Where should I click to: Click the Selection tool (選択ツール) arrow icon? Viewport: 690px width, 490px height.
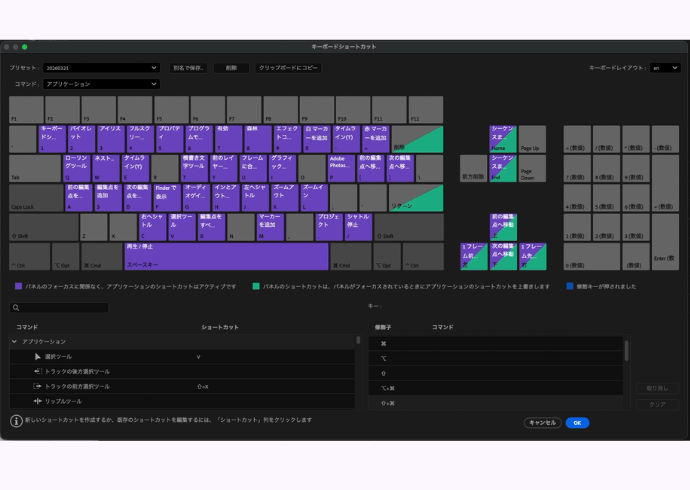click(38, 356)
